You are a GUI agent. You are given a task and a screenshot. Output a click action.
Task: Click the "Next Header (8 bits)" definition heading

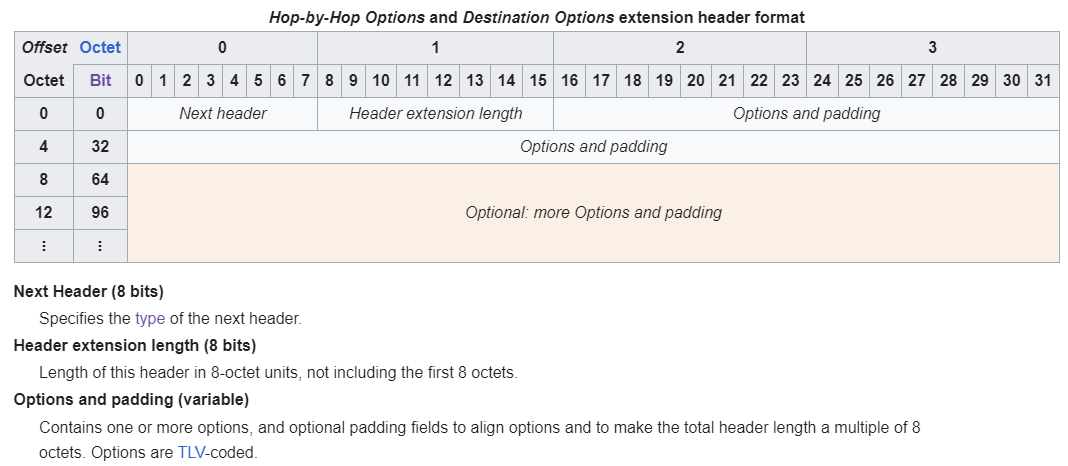(x=89, y=292)
